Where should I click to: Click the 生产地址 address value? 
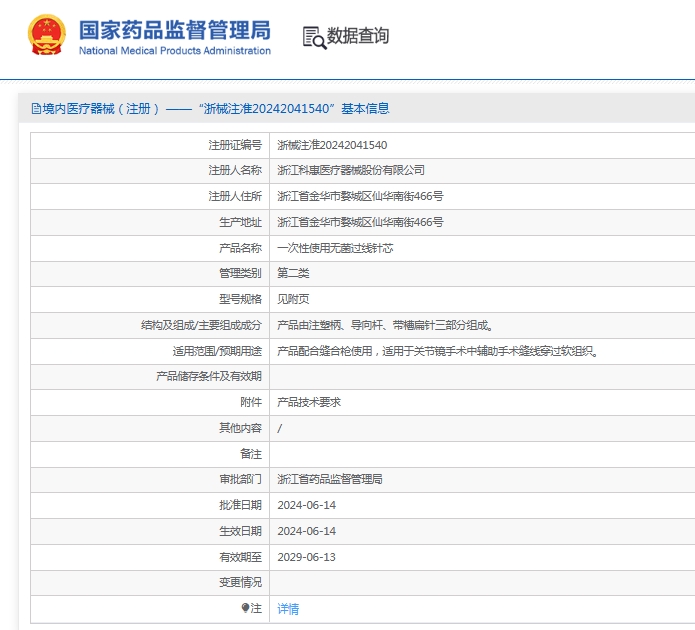360,222
